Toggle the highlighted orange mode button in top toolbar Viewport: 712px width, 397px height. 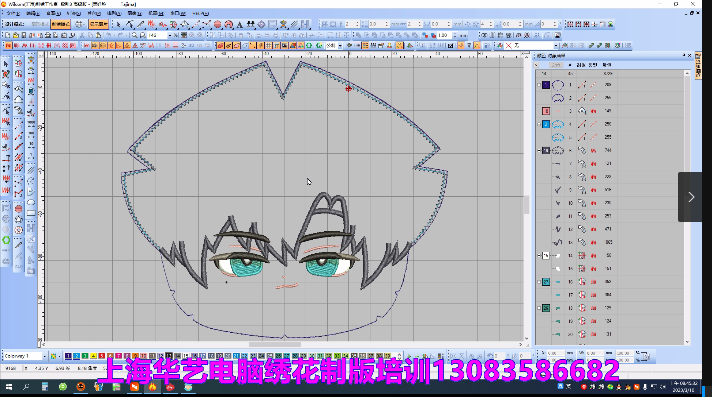pos(60,24)
